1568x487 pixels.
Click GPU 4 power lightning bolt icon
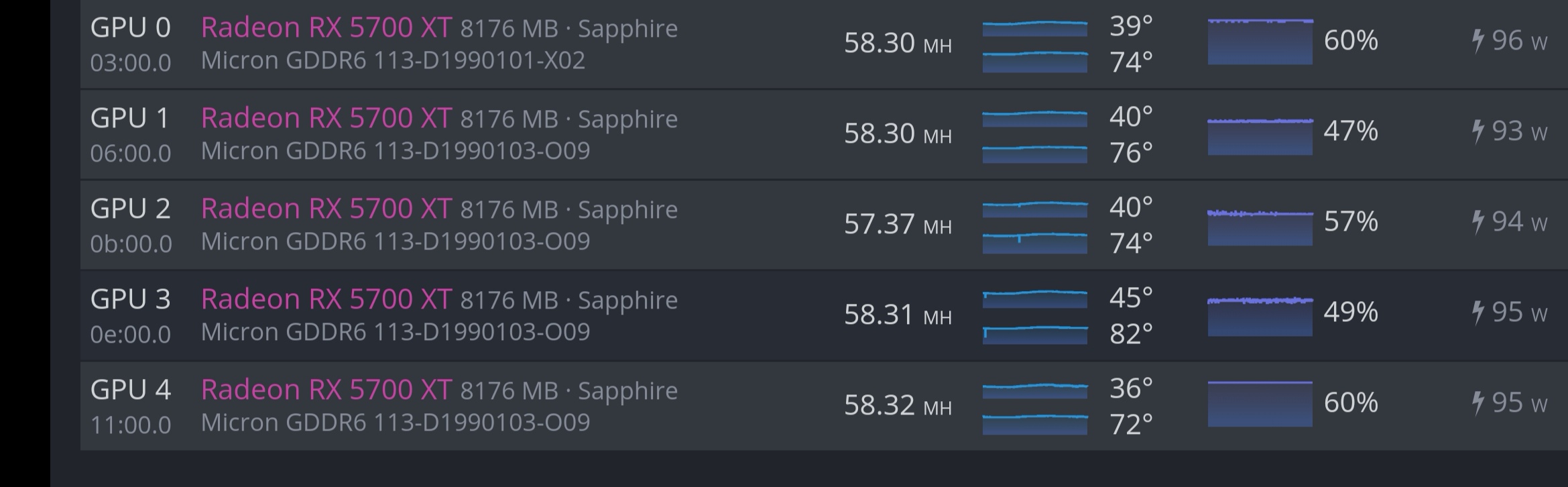tap(1477, 403)
